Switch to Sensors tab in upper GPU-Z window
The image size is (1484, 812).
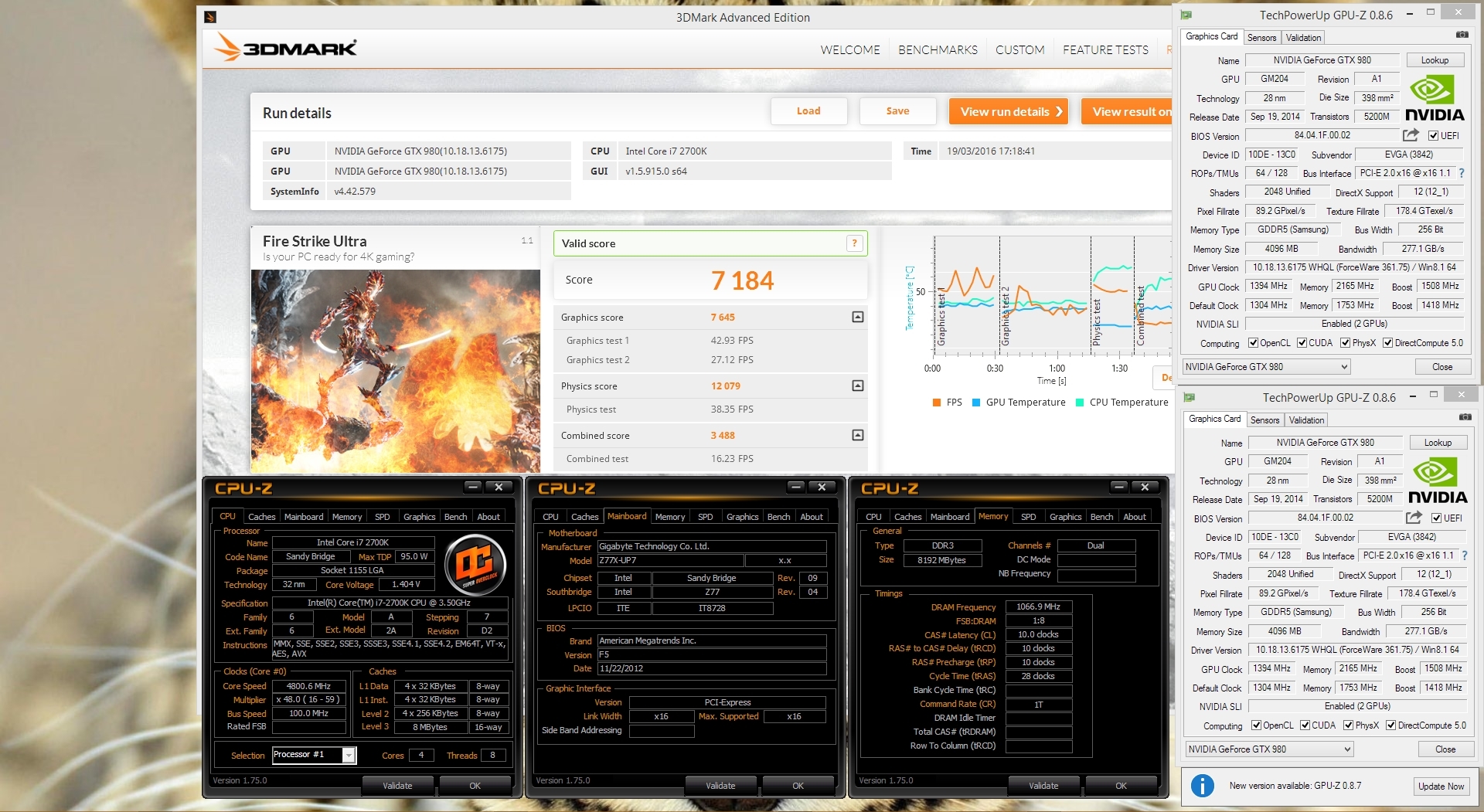1261,38
